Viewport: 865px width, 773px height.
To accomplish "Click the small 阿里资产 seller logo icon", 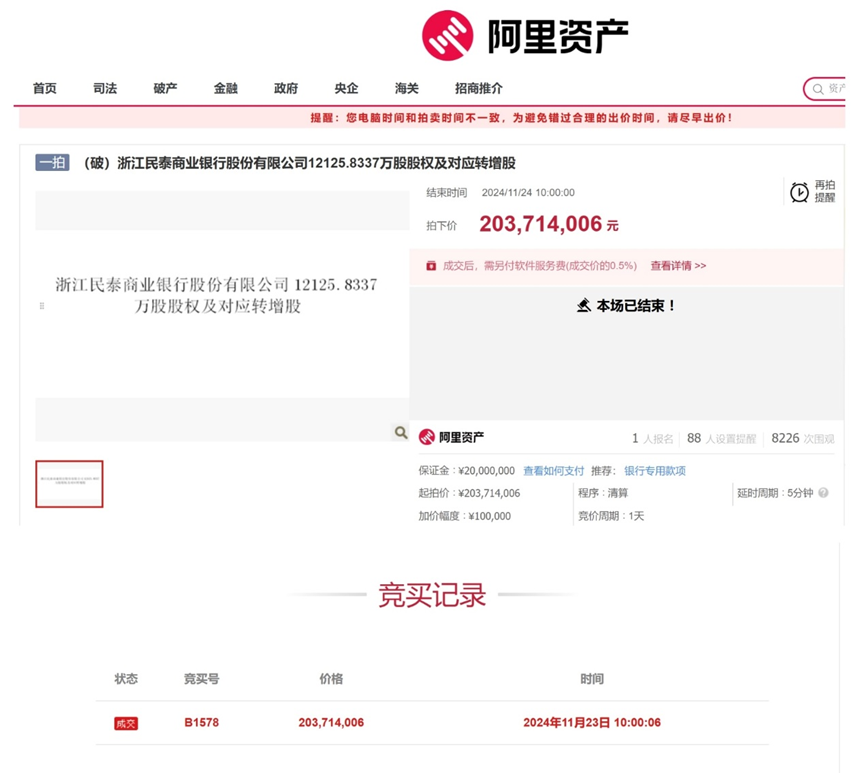I will point(426,437).
